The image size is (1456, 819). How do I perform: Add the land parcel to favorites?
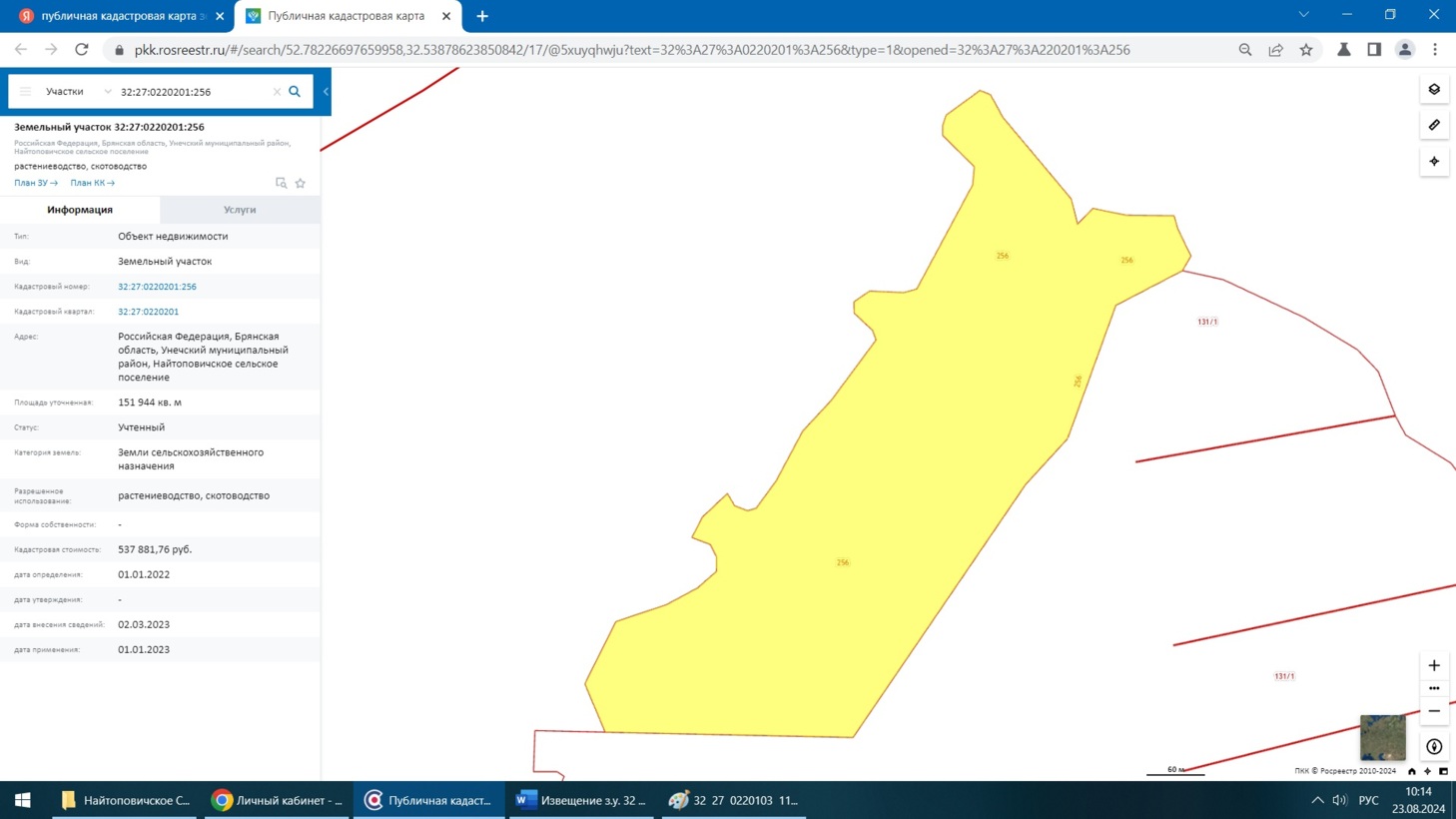point(301,184)
